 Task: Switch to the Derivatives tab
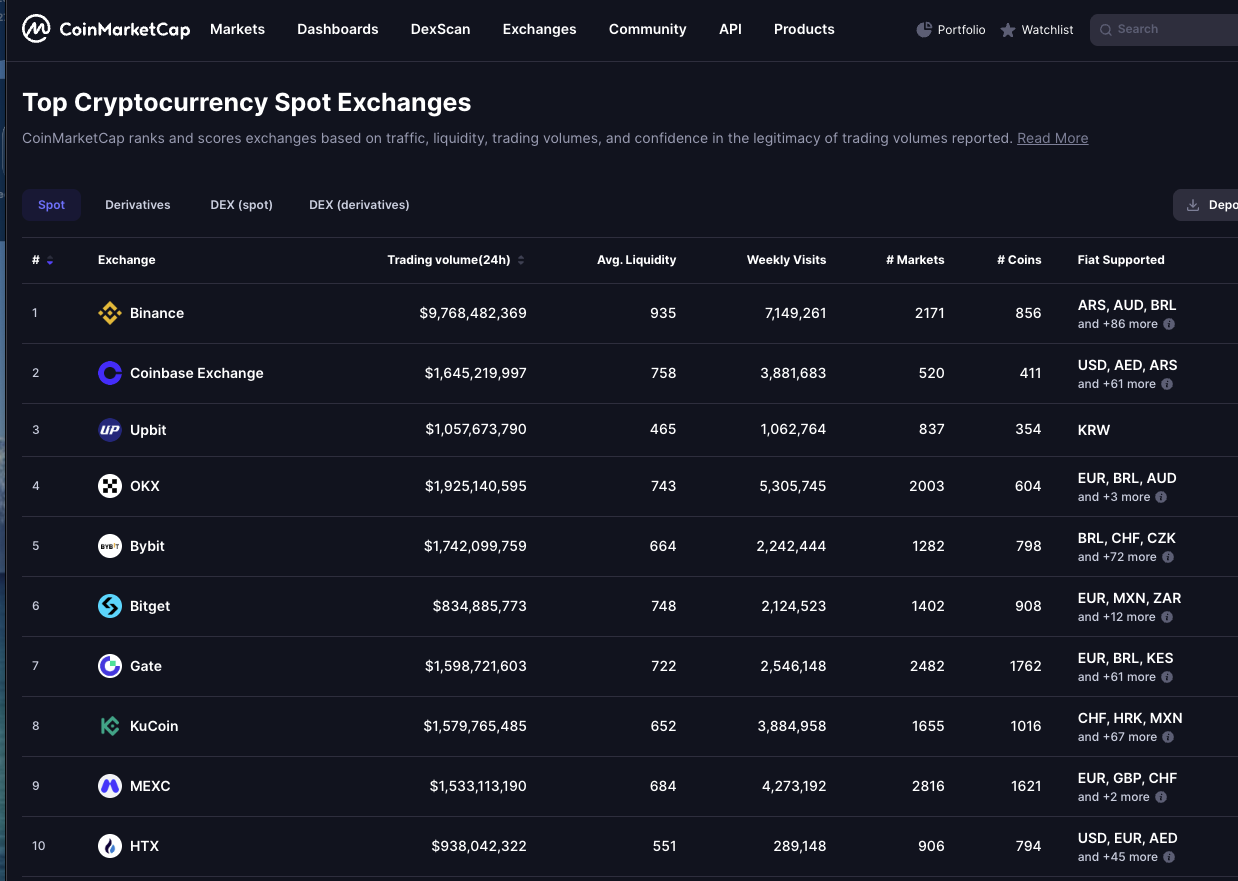(x=138, y=205)
